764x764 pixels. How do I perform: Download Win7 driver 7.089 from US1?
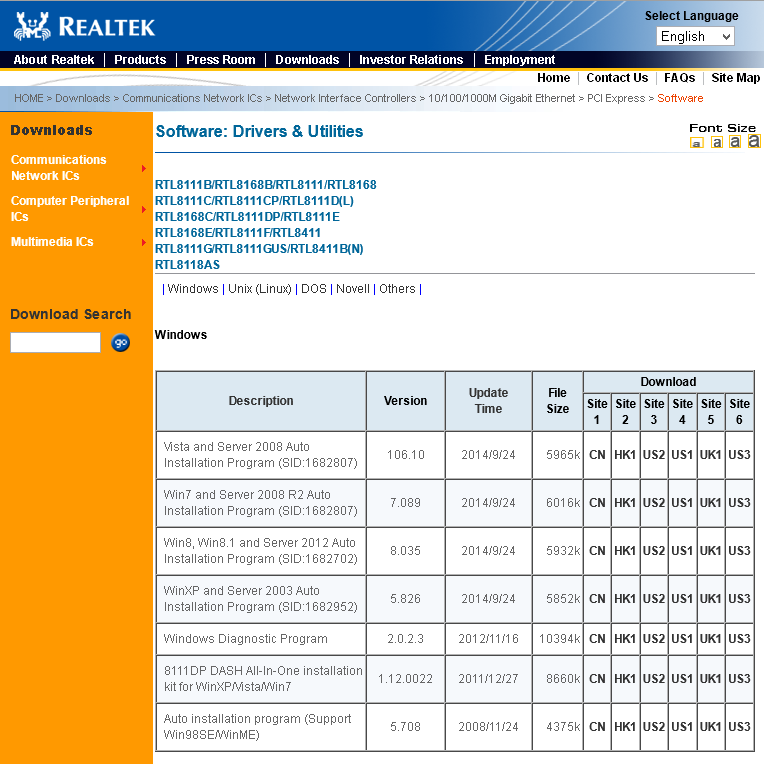click(x=682, y=503)
